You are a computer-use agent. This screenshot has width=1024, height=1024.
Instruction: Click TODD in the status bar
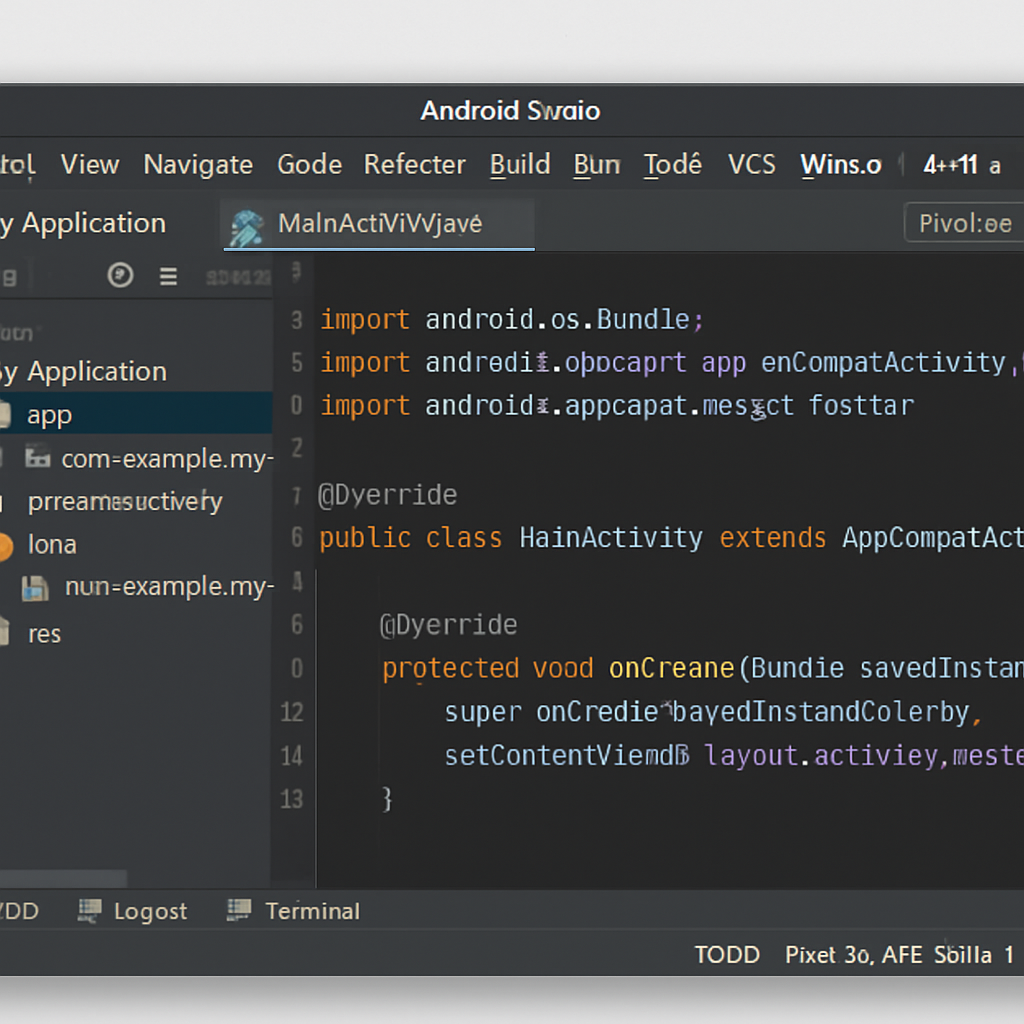tap(727, 955)
